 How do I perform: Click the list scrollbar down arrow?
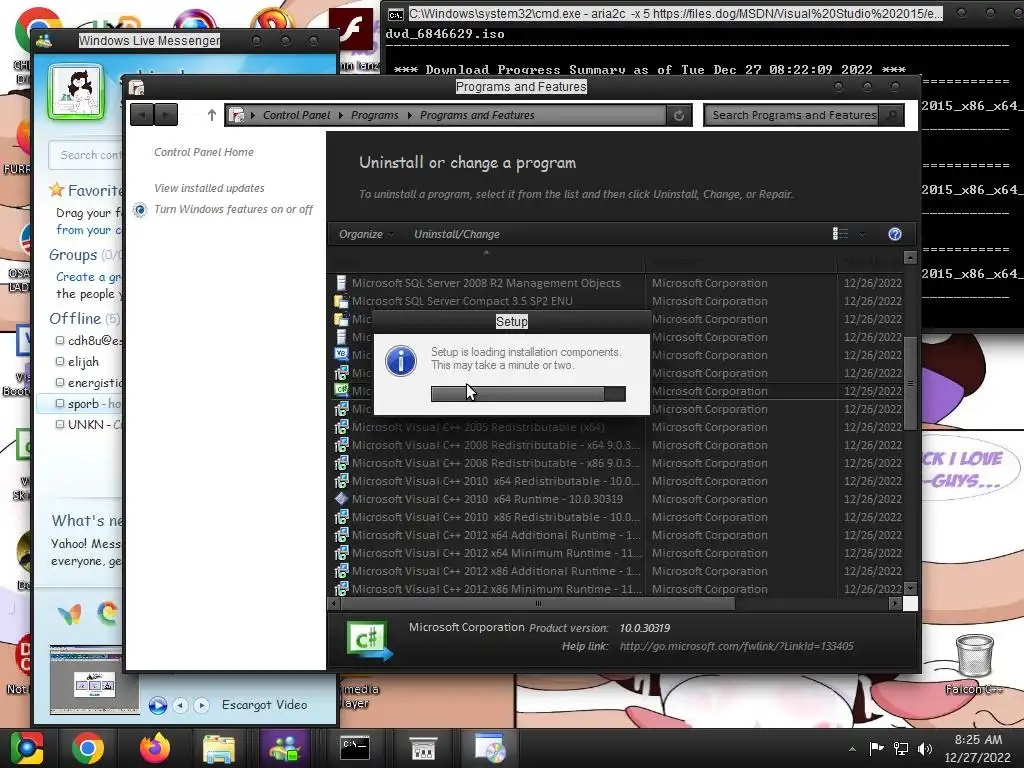pos(910,588)
